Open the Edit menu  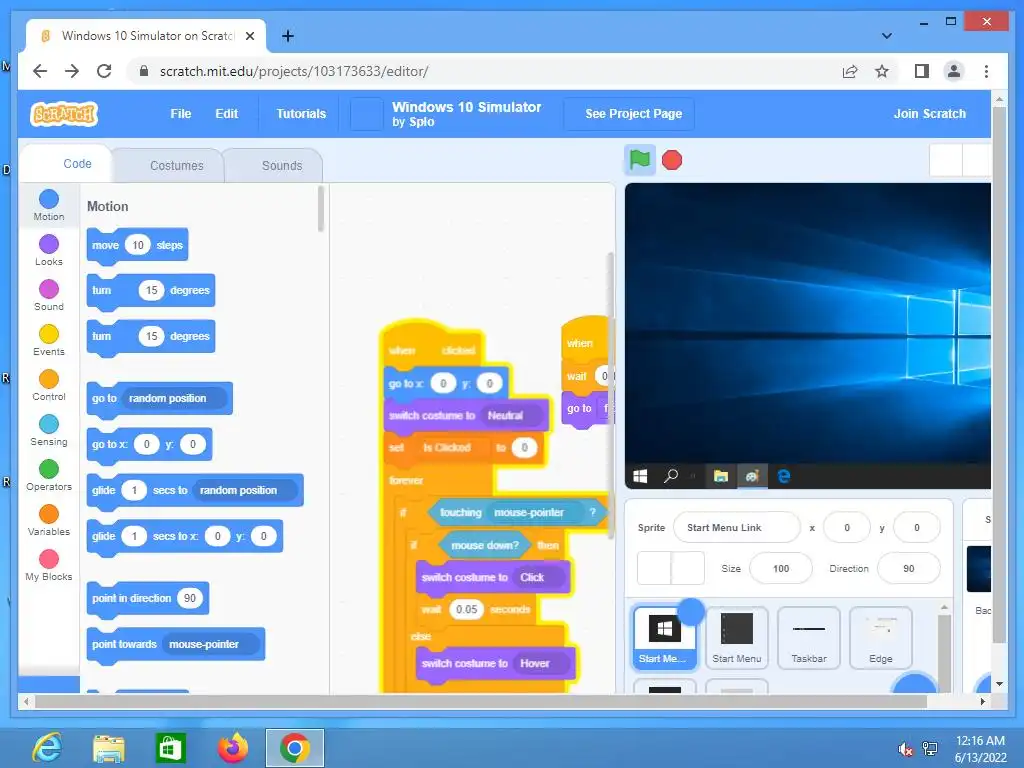pos(227,114)
